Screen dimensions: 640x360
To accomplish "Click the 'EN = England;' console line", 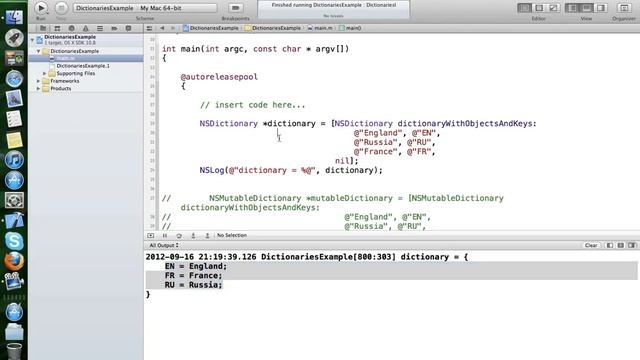I will (196, 266).
